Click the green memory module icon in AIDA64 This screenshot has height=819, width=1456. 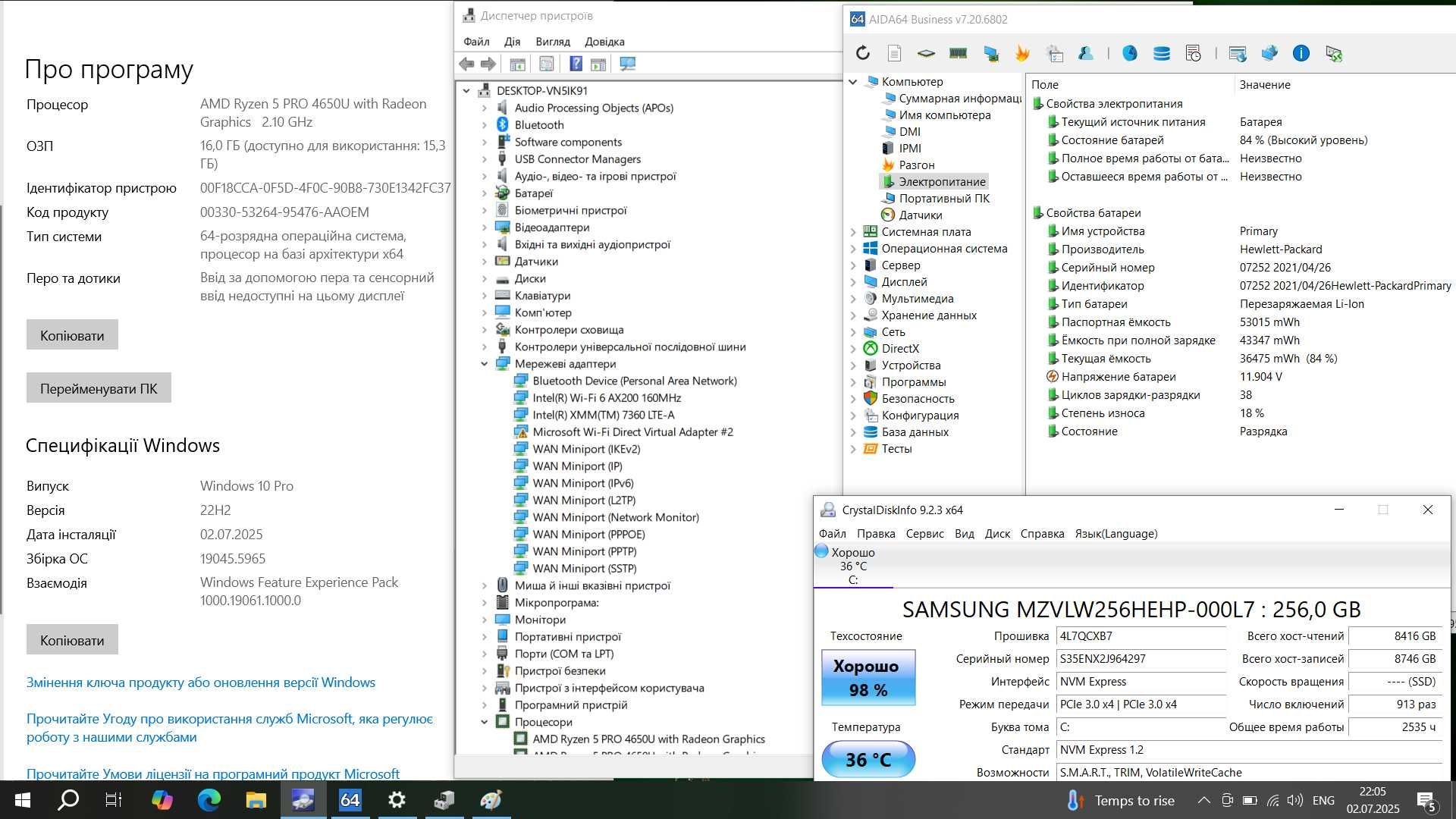coord(958,53)
